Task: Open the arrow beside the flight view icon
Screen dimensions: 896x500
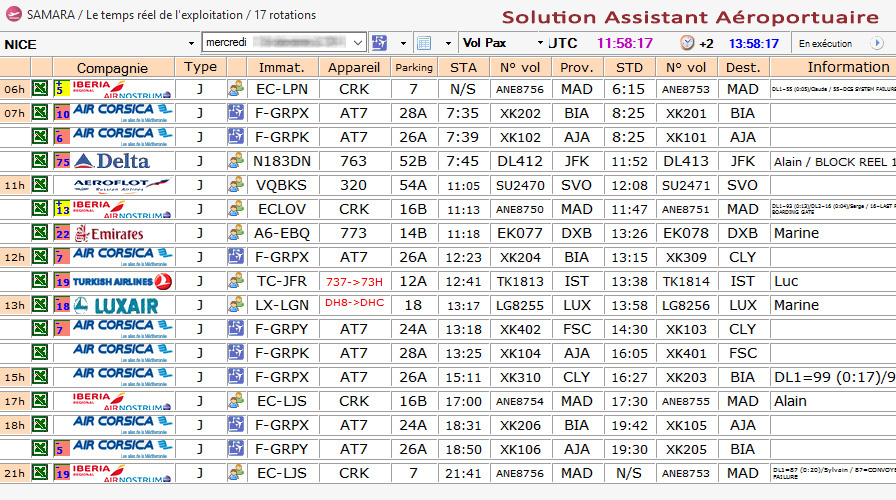Action: (403, 43)
